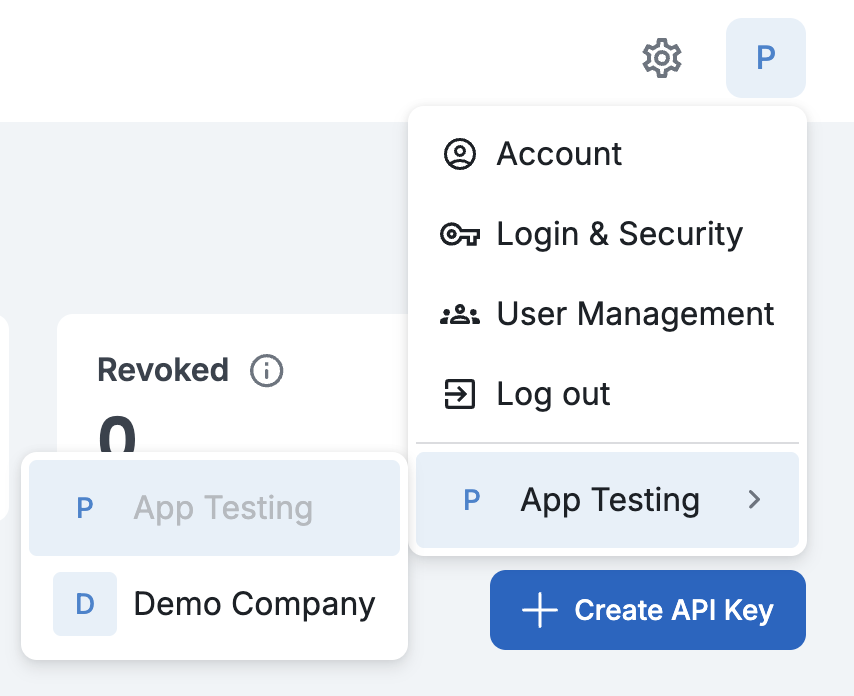Show info tooltip for Revoked

266,371
